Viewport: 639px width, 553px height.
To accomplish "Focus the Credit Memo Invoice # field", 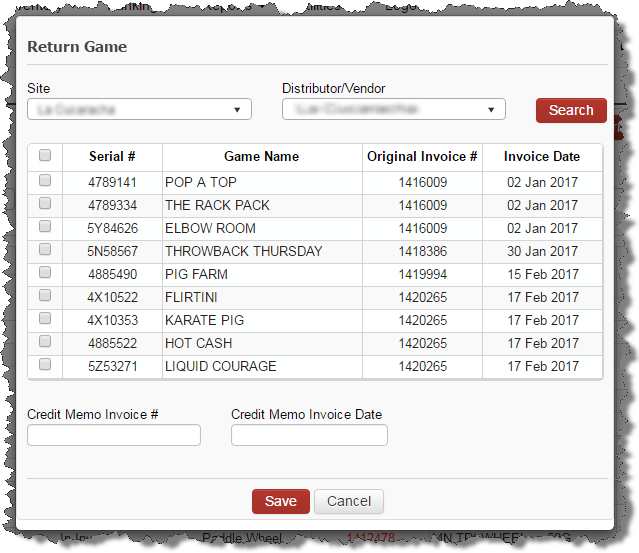I will point(114,435).
